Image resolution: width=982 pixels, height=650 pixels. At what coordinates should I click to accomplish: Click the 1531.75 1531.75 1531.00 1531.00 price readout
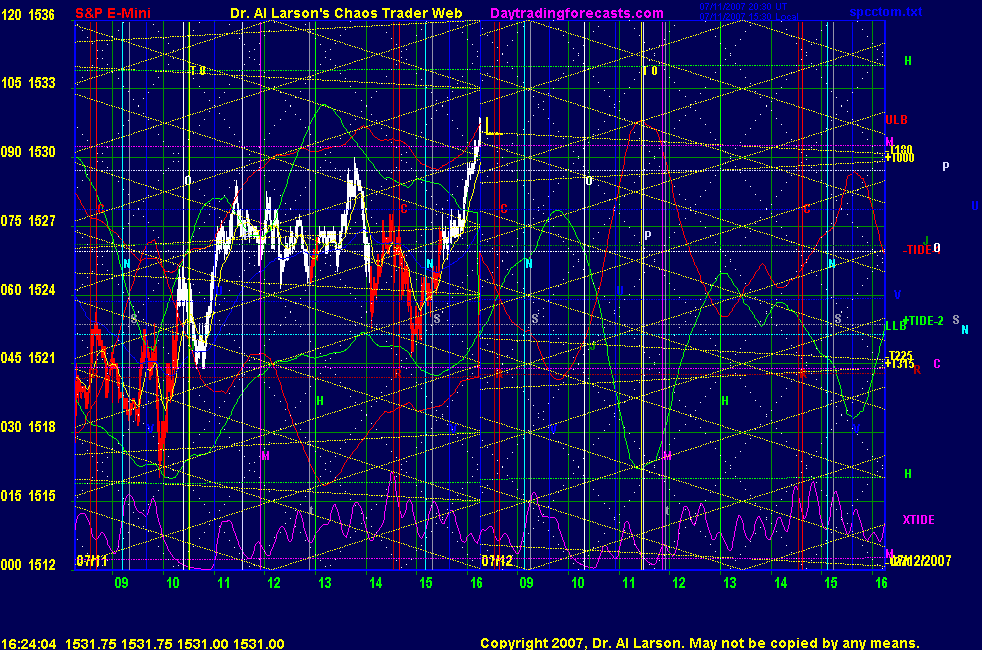(x=175, y=644)
